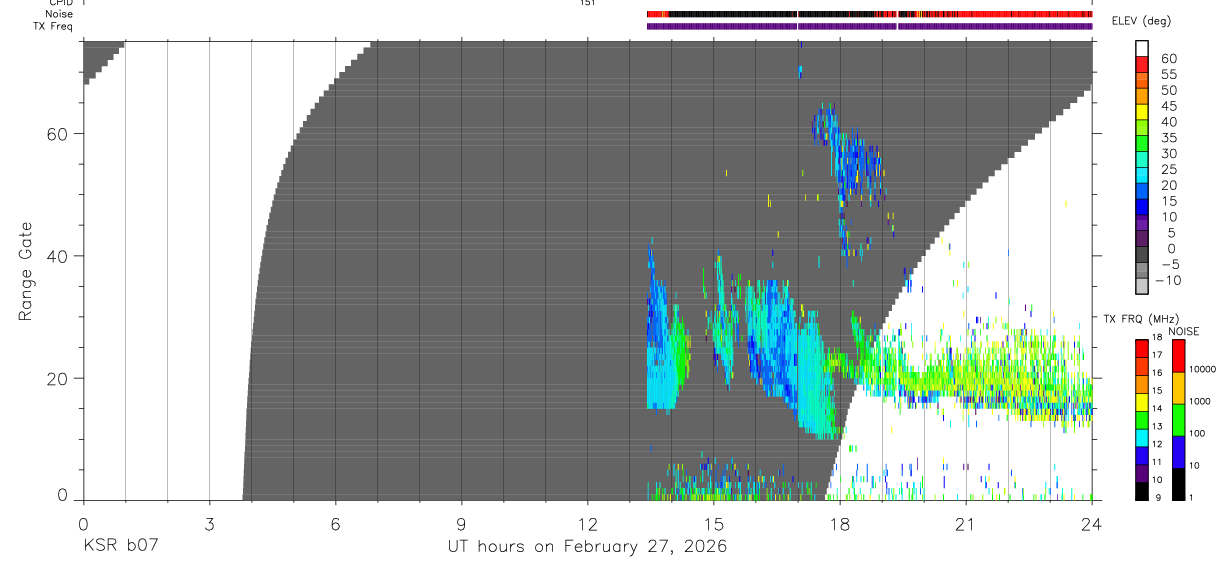Click the amber segment of NOISE color bar
This screenshot has height=567, width=1228.
pyautogui.click(x=1179, y=388)
